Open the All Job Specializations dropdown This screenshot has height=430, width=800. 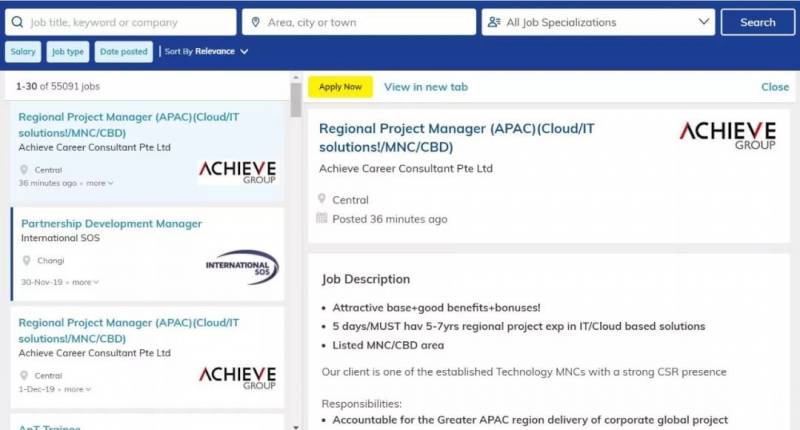(x=598, y=22)
